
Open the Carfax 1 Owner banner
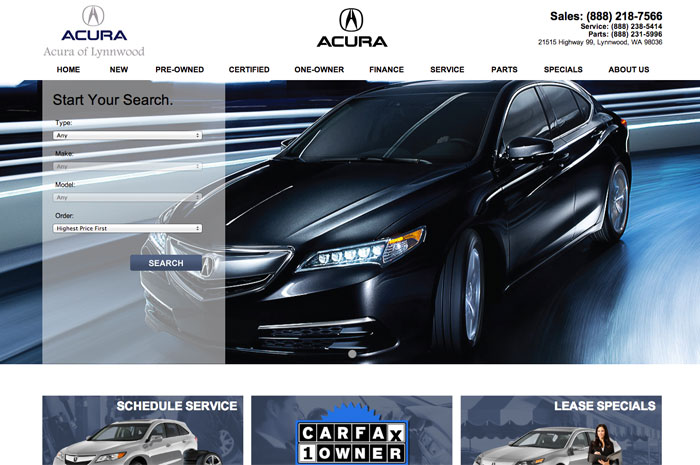click(352, 430)
